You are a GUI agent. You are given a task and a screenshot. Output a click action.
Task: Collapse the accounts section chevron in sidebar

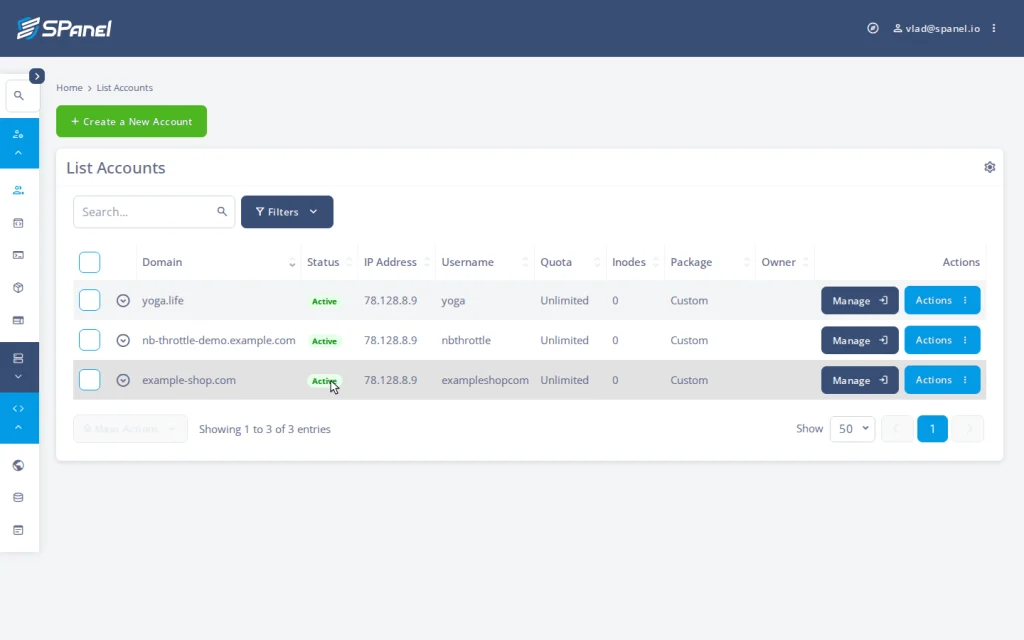tap(18, 153)
